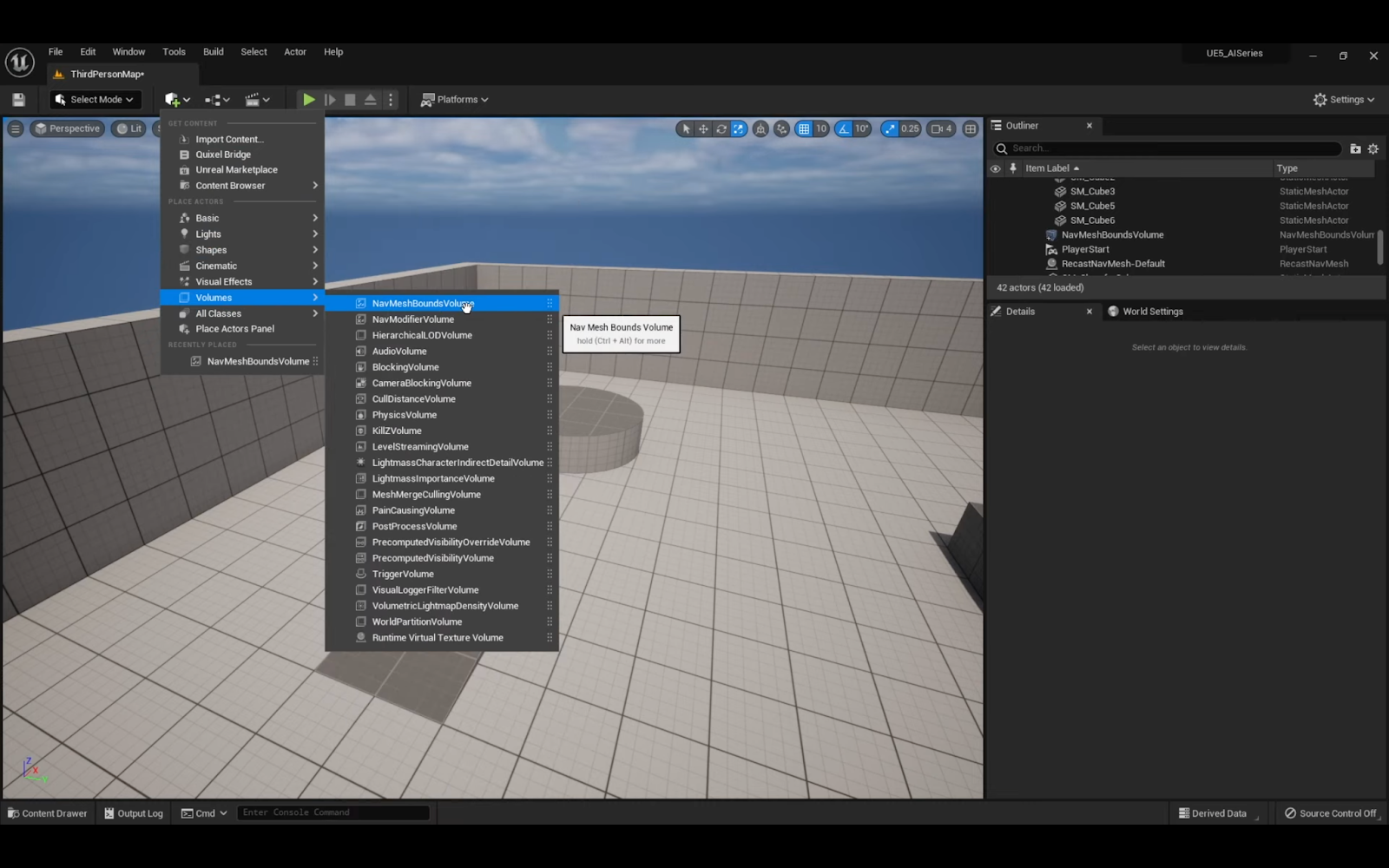Open the Actor menu
1389x868 pixels.
click(295, 52)
